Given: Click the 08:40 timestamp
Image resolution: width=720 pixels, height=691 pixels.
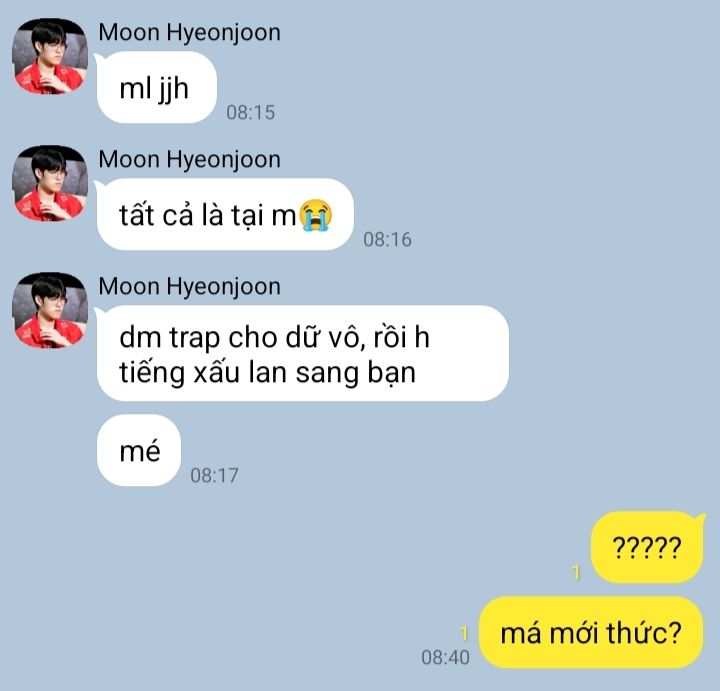Looking at the screenshot, I should [x=445, y=657].
